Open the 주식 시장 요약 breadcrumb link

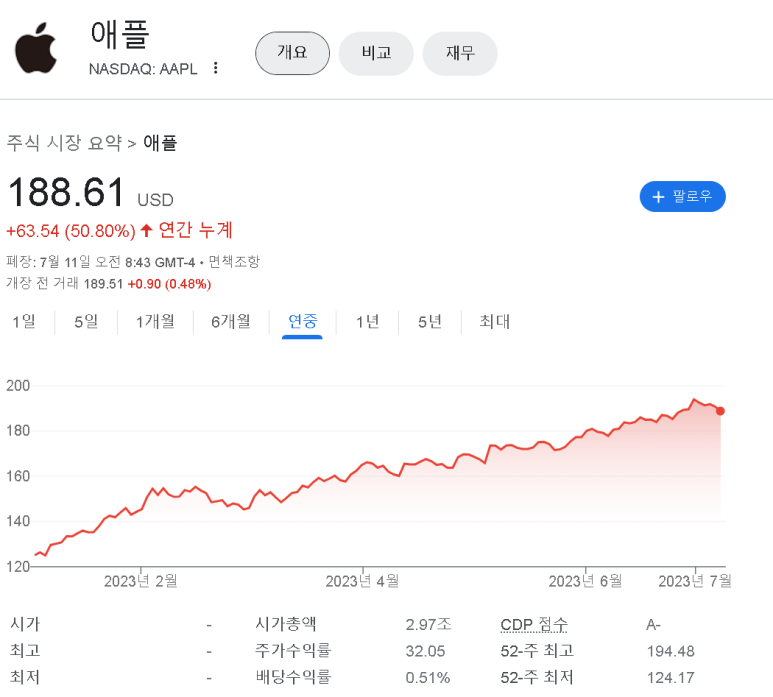pyautogui.click(x=64, y=143)
